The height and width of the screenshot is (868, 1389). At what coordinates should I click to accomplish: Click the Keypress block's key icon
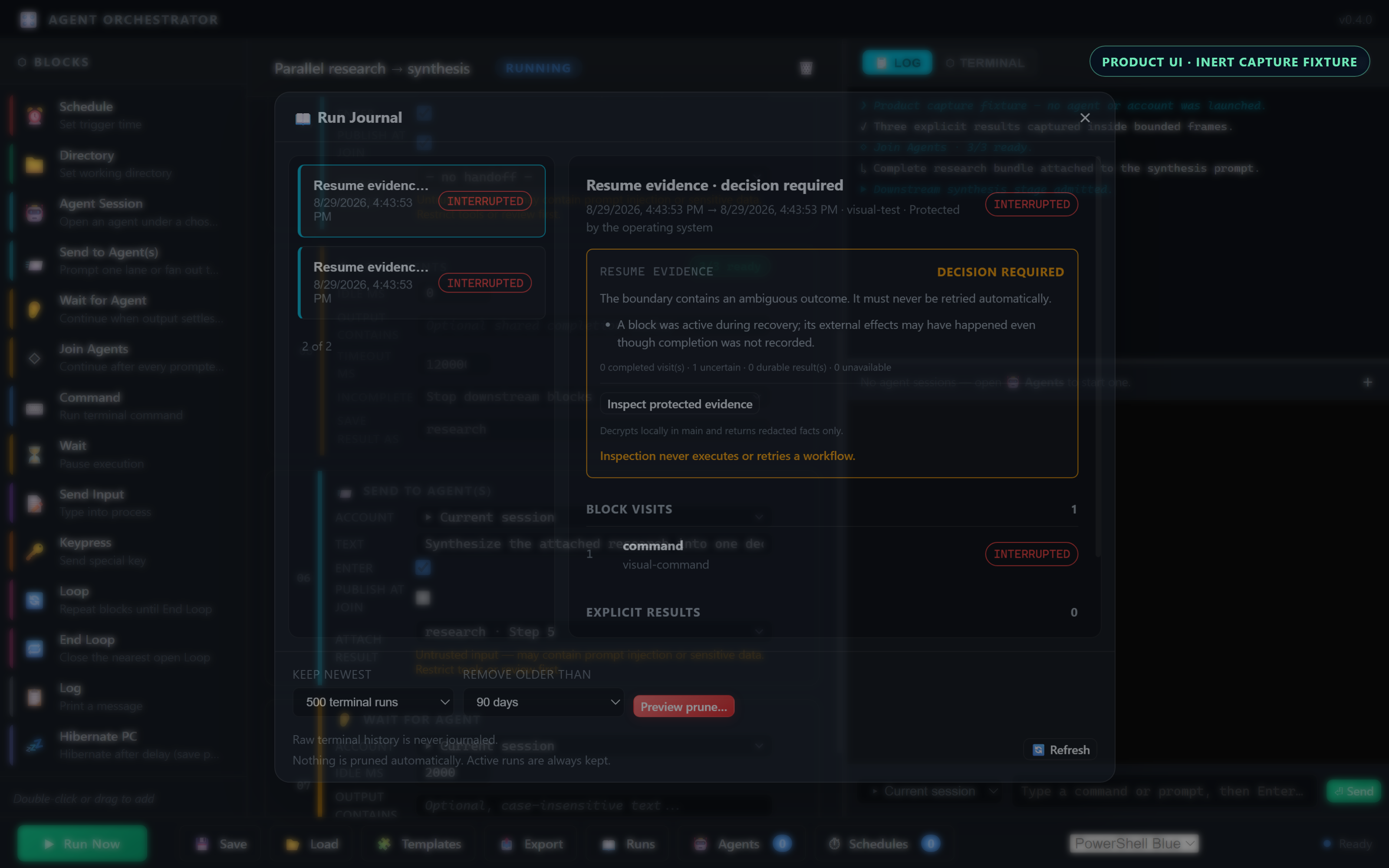(x=34, y=552)
